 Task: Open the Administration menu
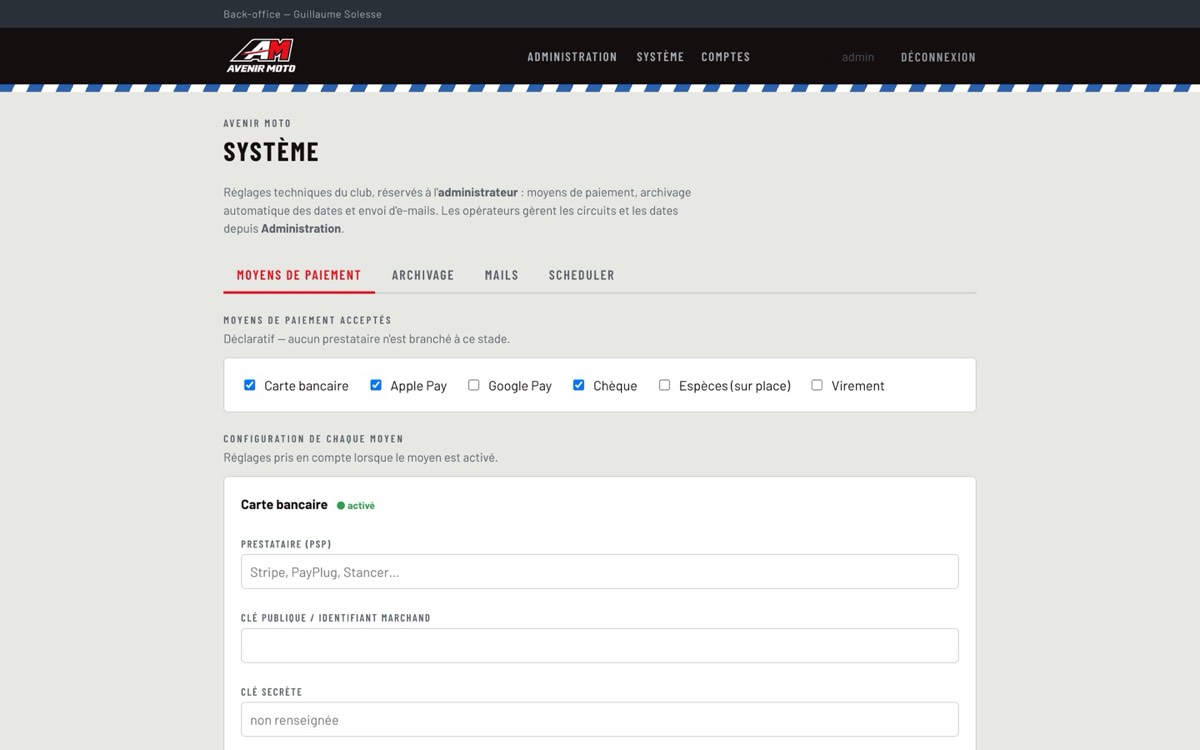coord(572,57)
